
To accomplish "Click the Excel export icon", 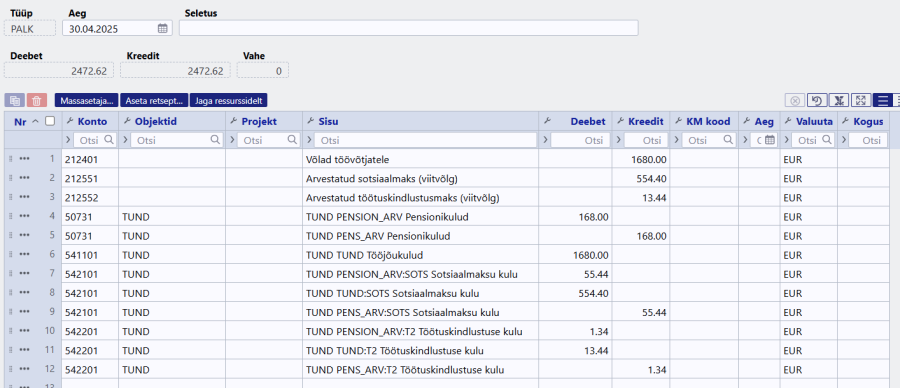I will 839,100.
